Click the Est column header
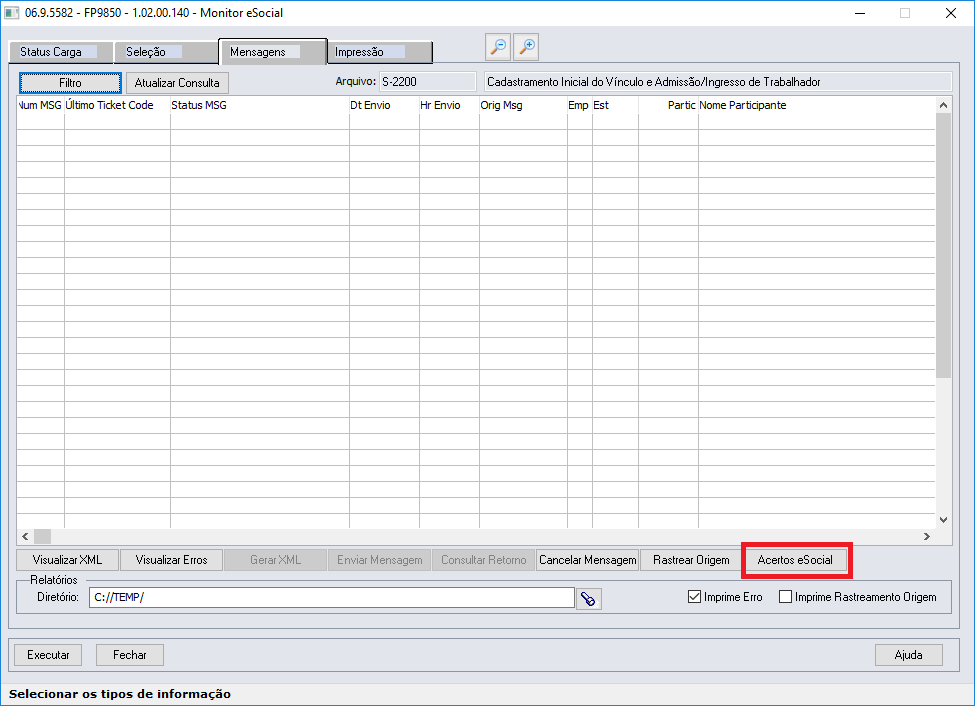 point(615,105)
